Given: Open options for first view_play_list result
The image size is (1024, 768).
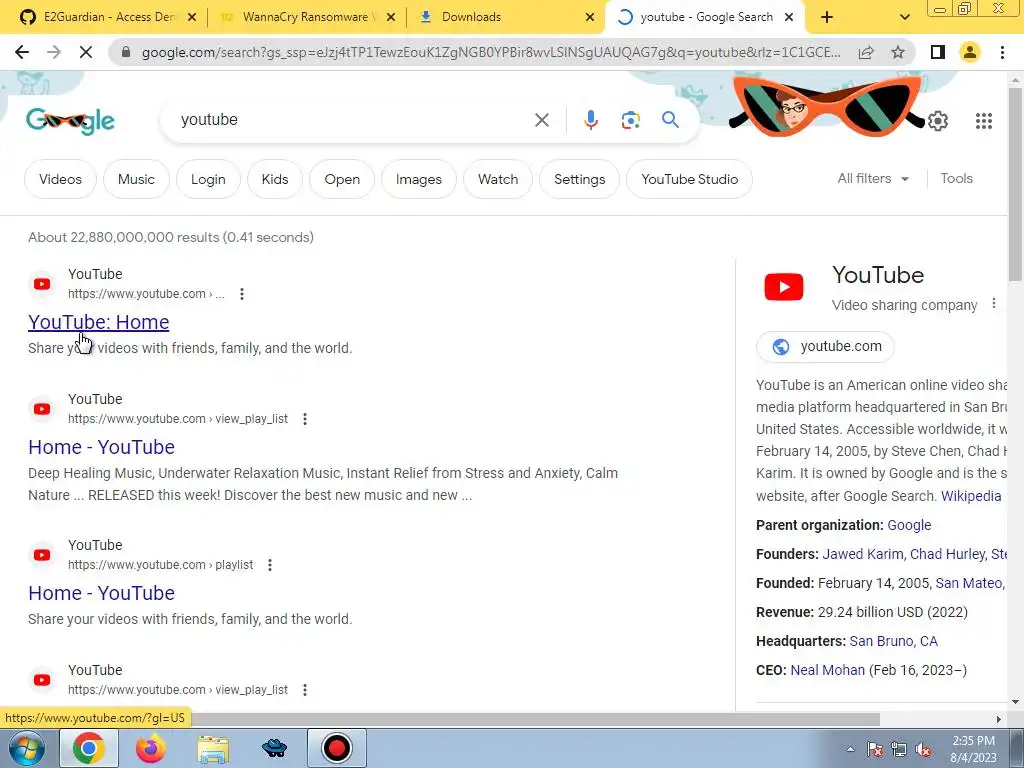Looking at the screenshot, I should pyautogui.click(x=305, y=419).
